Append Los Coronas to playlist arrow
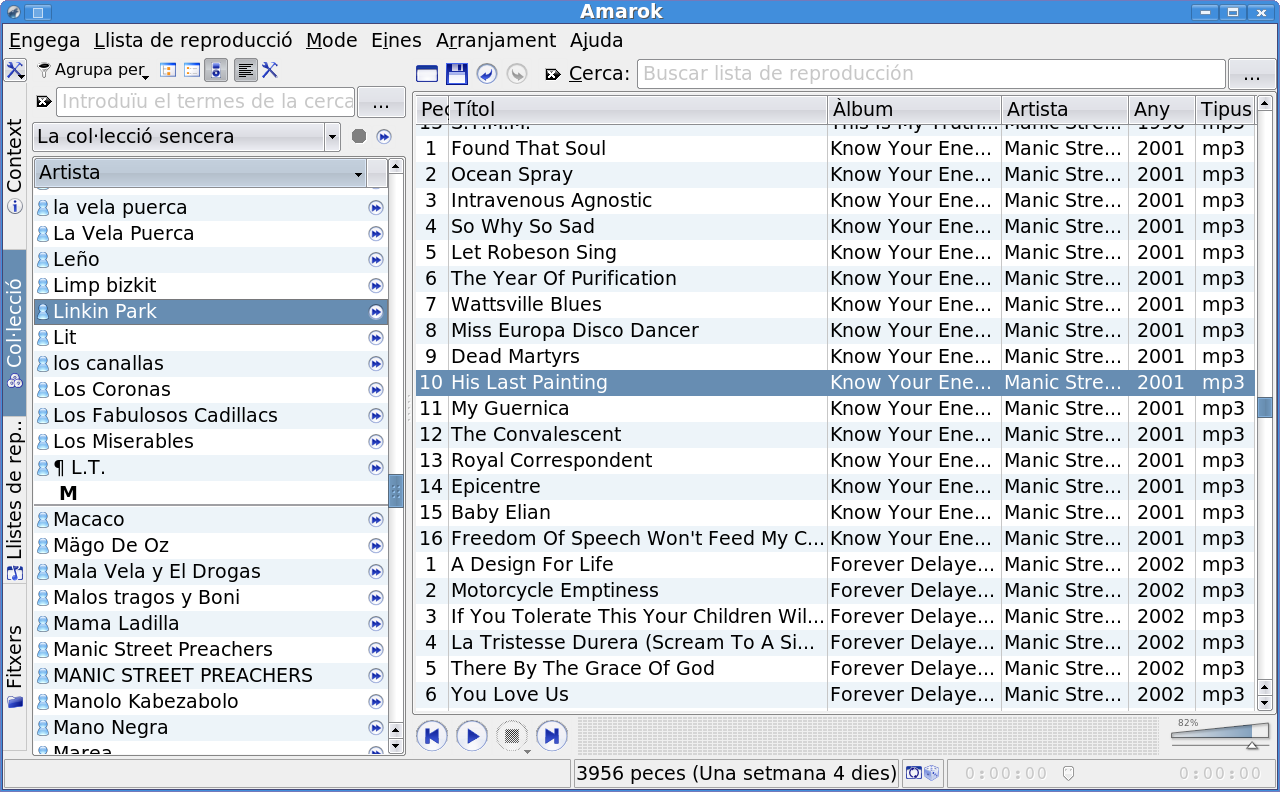 point(376,390)
